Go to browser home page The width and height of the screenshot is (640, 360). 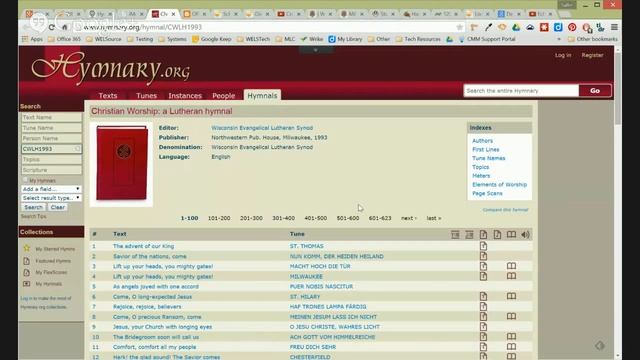[64, 27]
